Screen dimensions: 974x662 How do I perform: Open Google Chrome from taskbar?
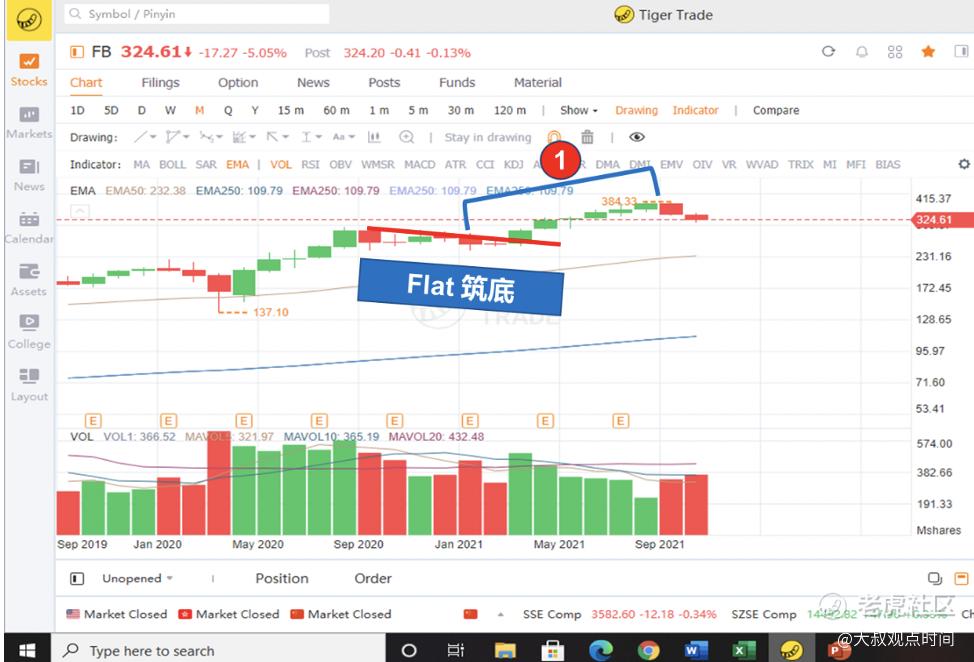[x=649, y=650]
